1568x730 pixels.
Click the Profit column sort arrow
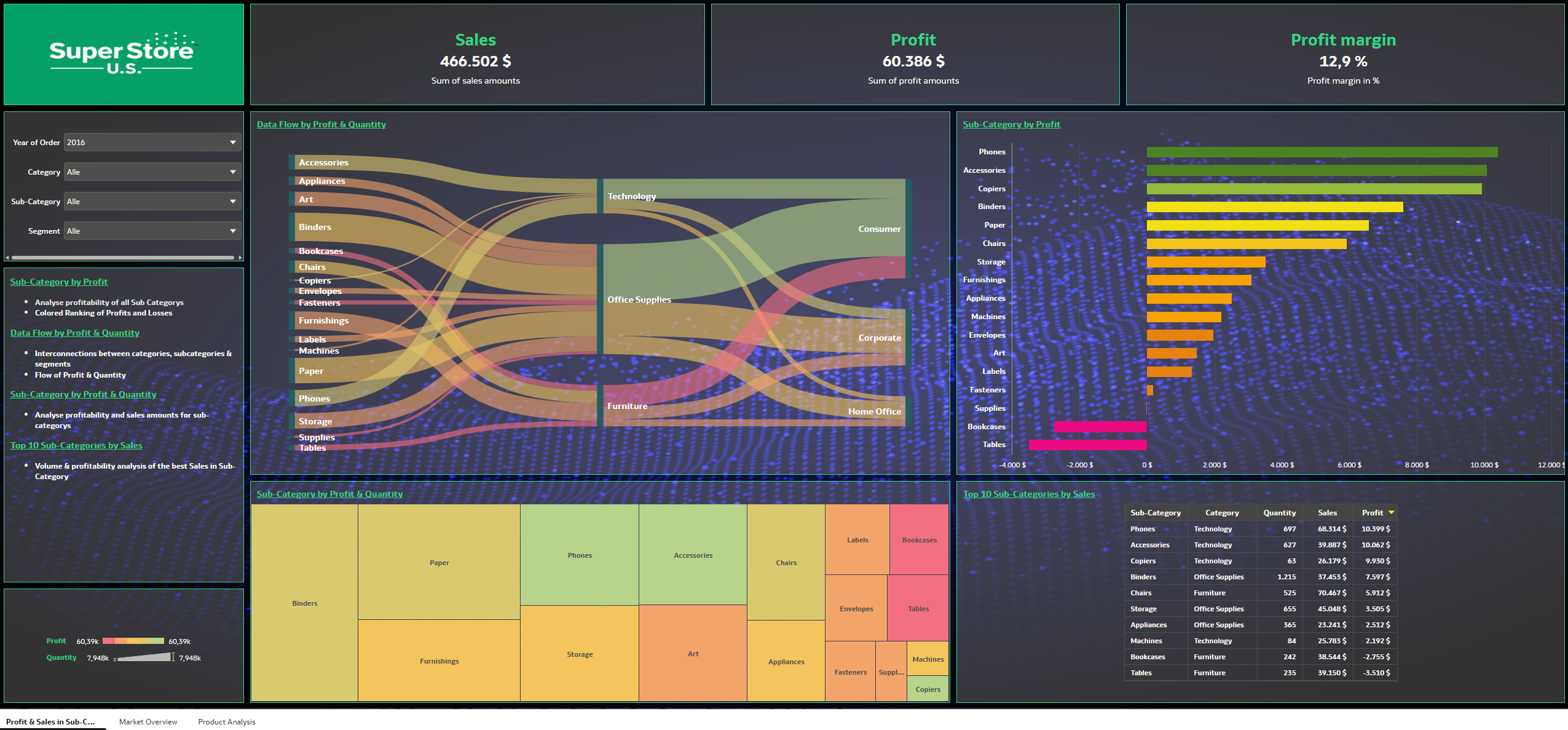pos(1391,512)
